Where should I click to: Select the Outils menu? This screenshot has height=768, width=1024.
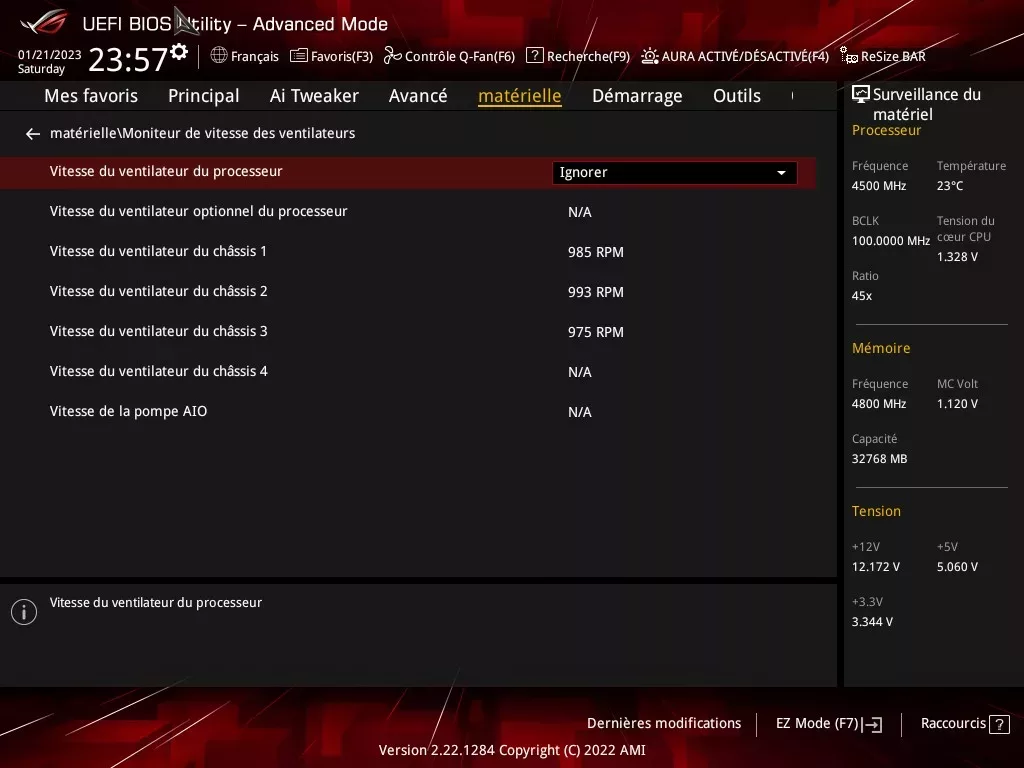point(737,95)
